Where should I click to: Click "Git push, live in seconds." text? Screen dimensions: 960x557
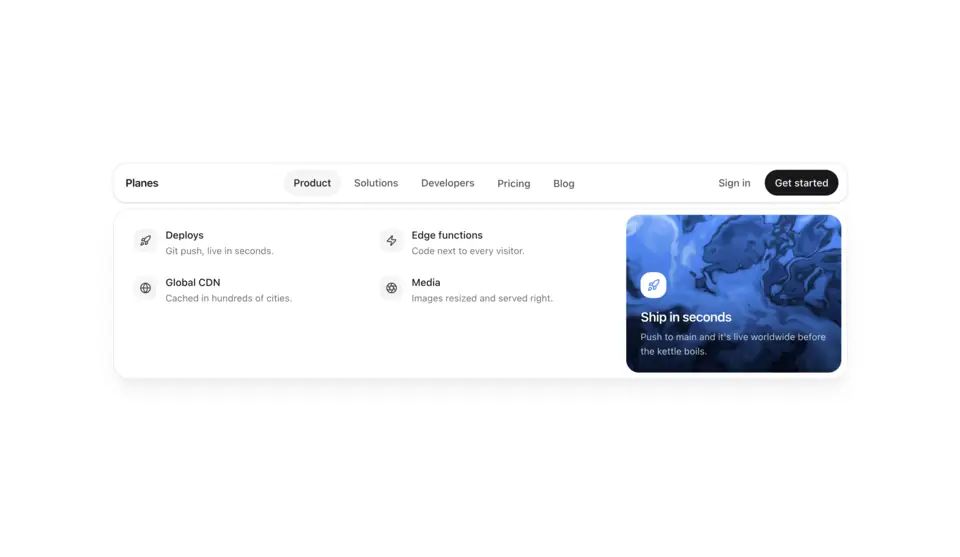pos(219,251)
